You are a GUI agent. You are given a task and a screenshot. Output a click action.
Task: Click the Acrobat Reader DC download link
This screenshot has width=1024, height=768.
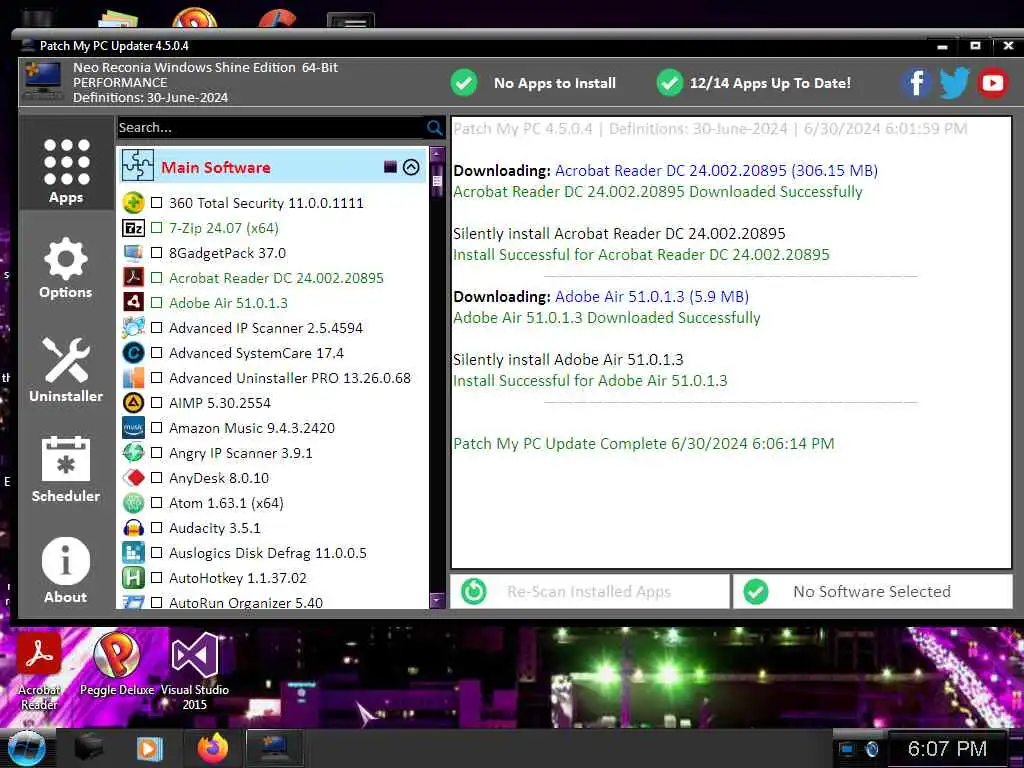click(716, 170)
